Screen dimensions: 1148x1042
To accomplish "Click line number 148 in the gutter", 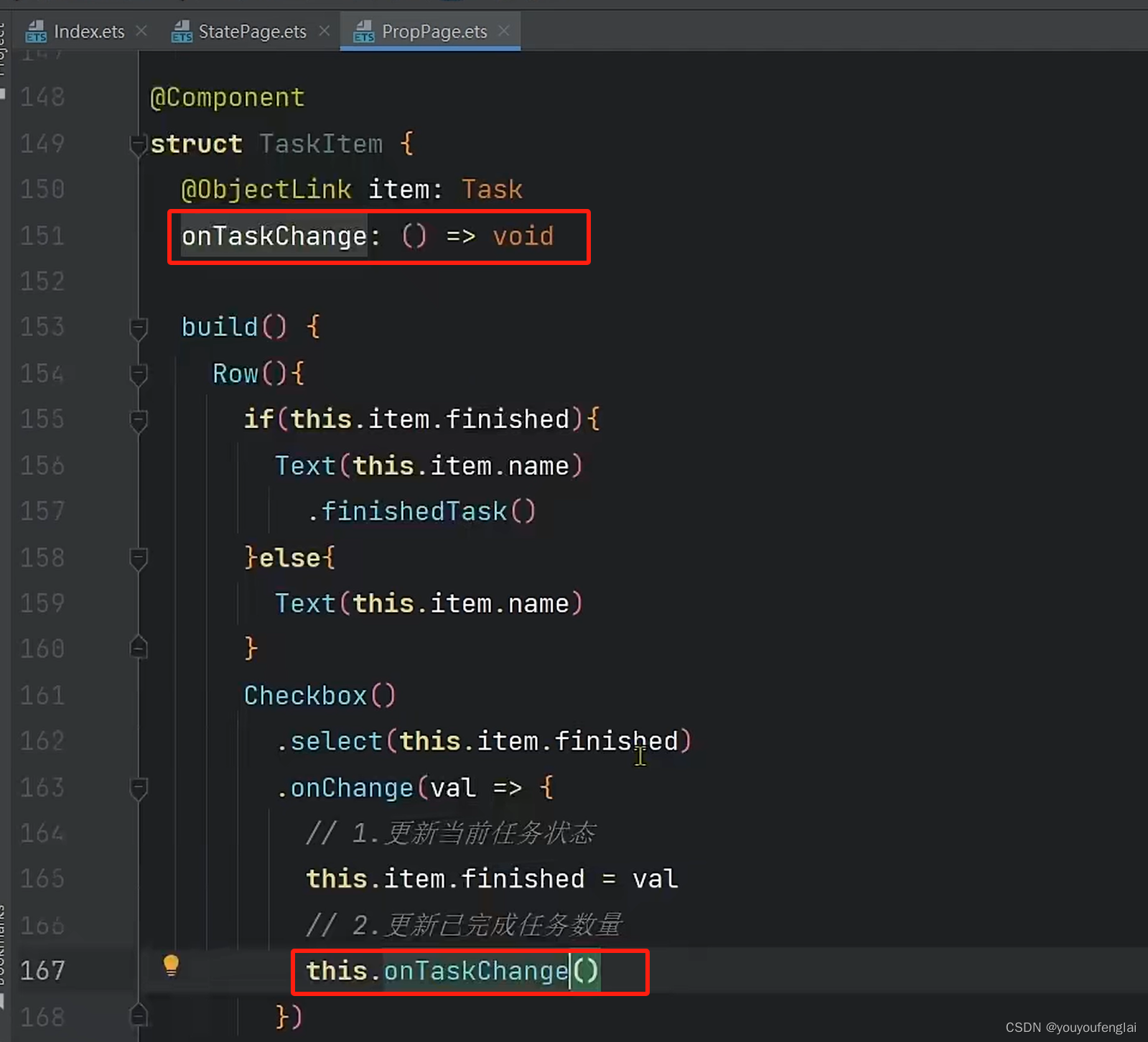I will tap(42, 97).
